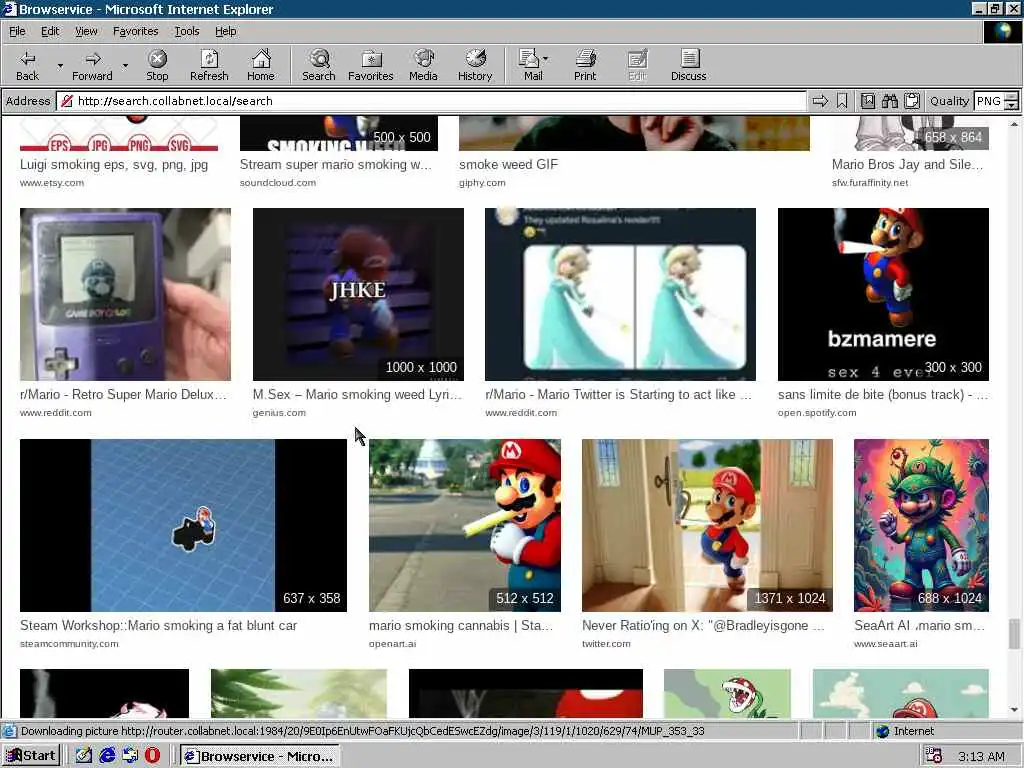
Task: Open the bzmamere Mario thumbnail
Action: click(883, 294)
